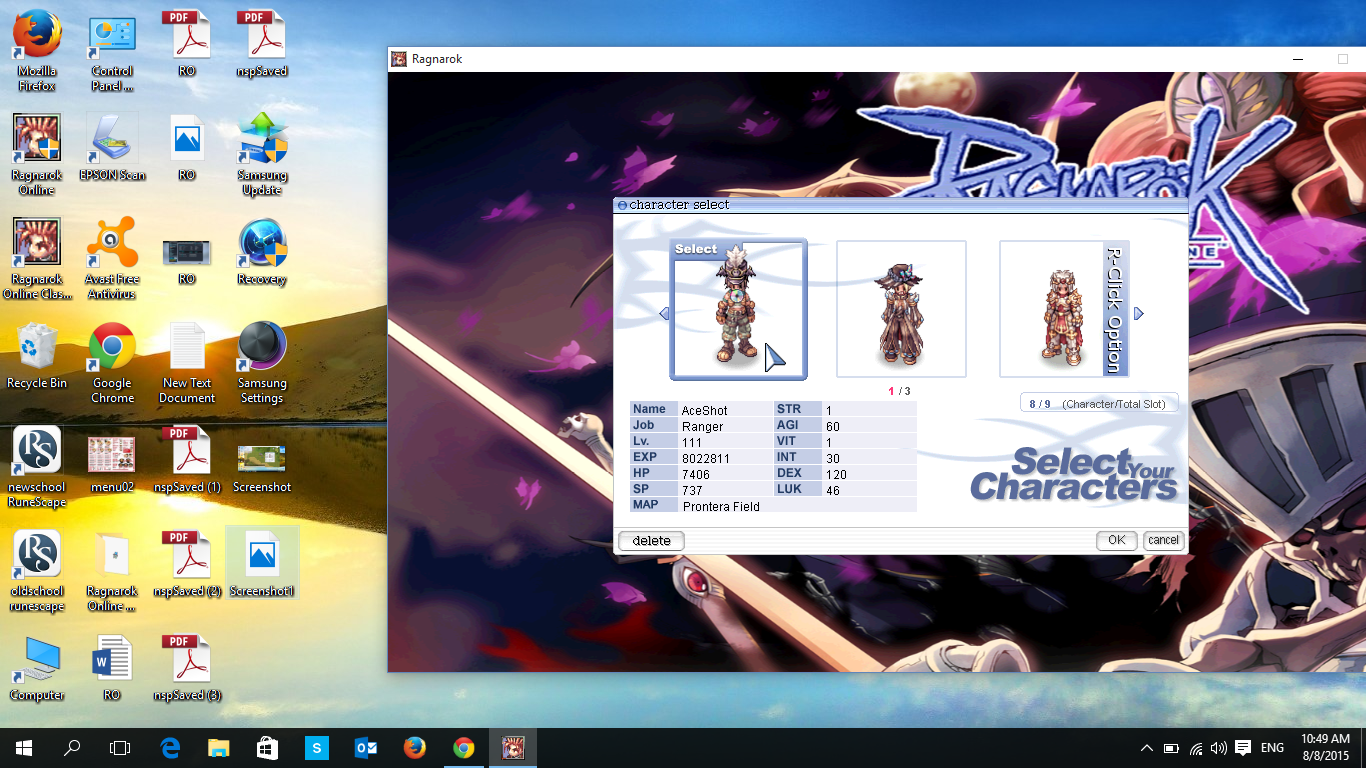Viewport: 1366px width, 768px height.
Task: Open the Store from the taskbar
Action: [267, 748]
